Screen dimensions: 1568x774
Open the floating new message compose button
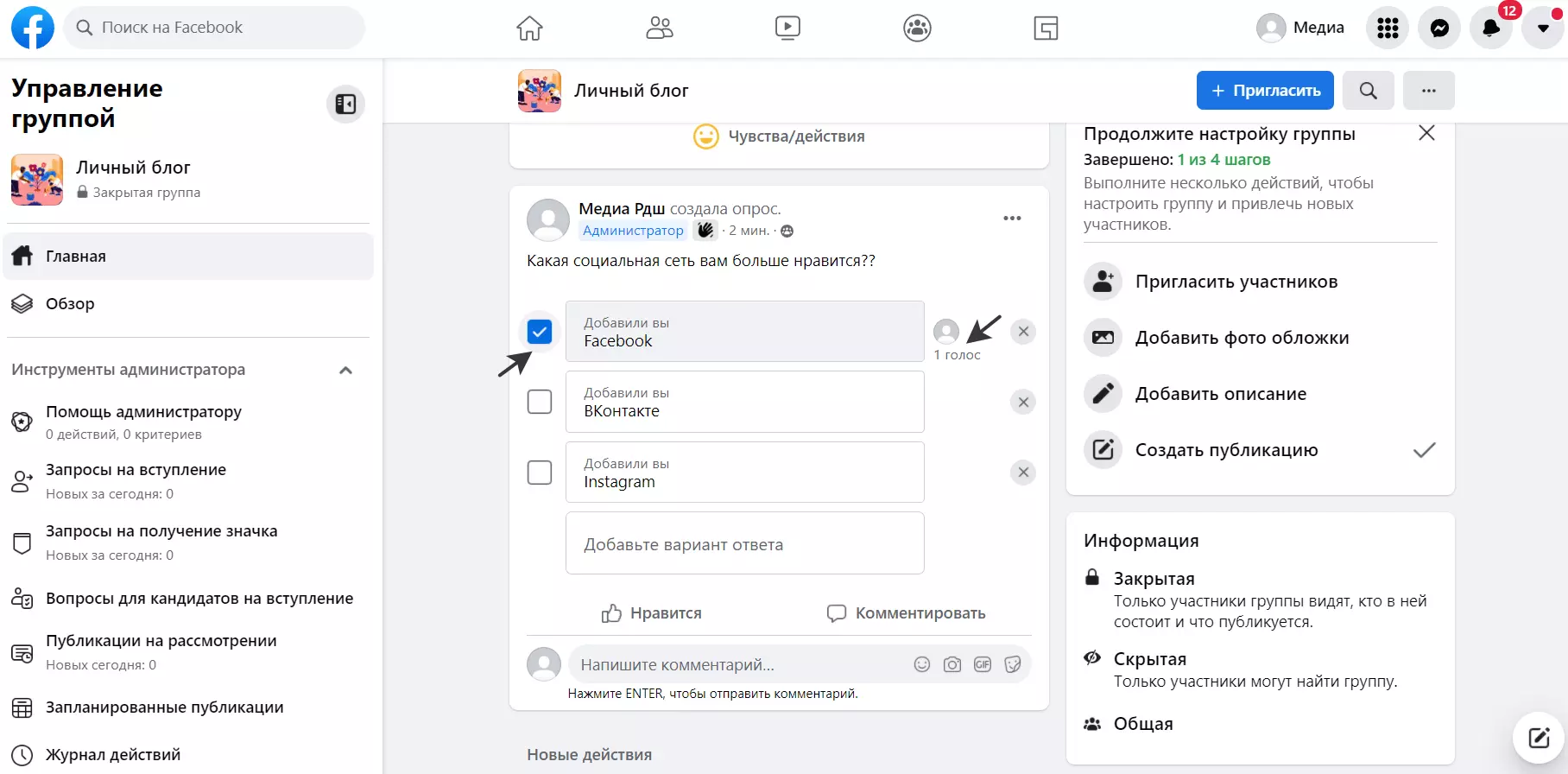coord(1540,738)
